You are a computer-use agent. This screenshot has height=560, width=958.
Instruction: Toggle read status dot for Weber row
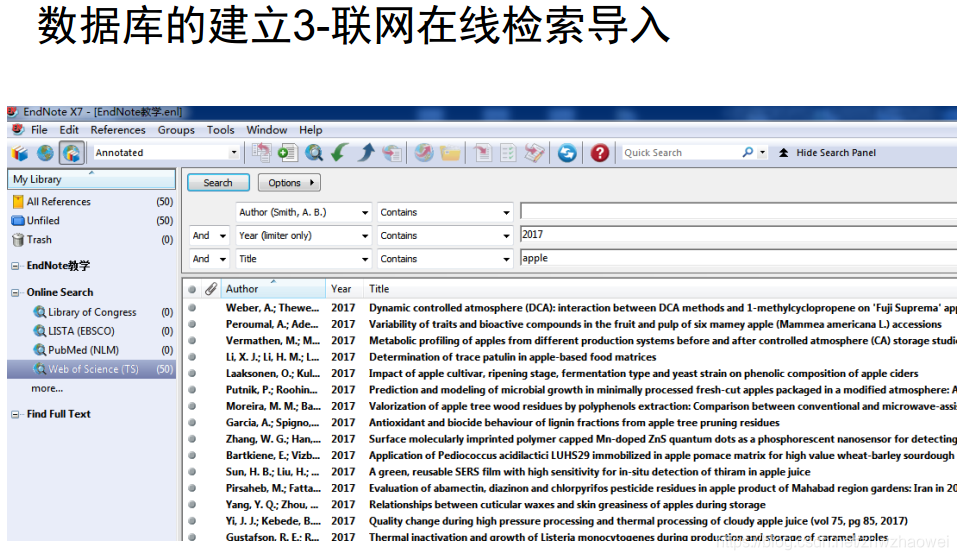(192, 308)
